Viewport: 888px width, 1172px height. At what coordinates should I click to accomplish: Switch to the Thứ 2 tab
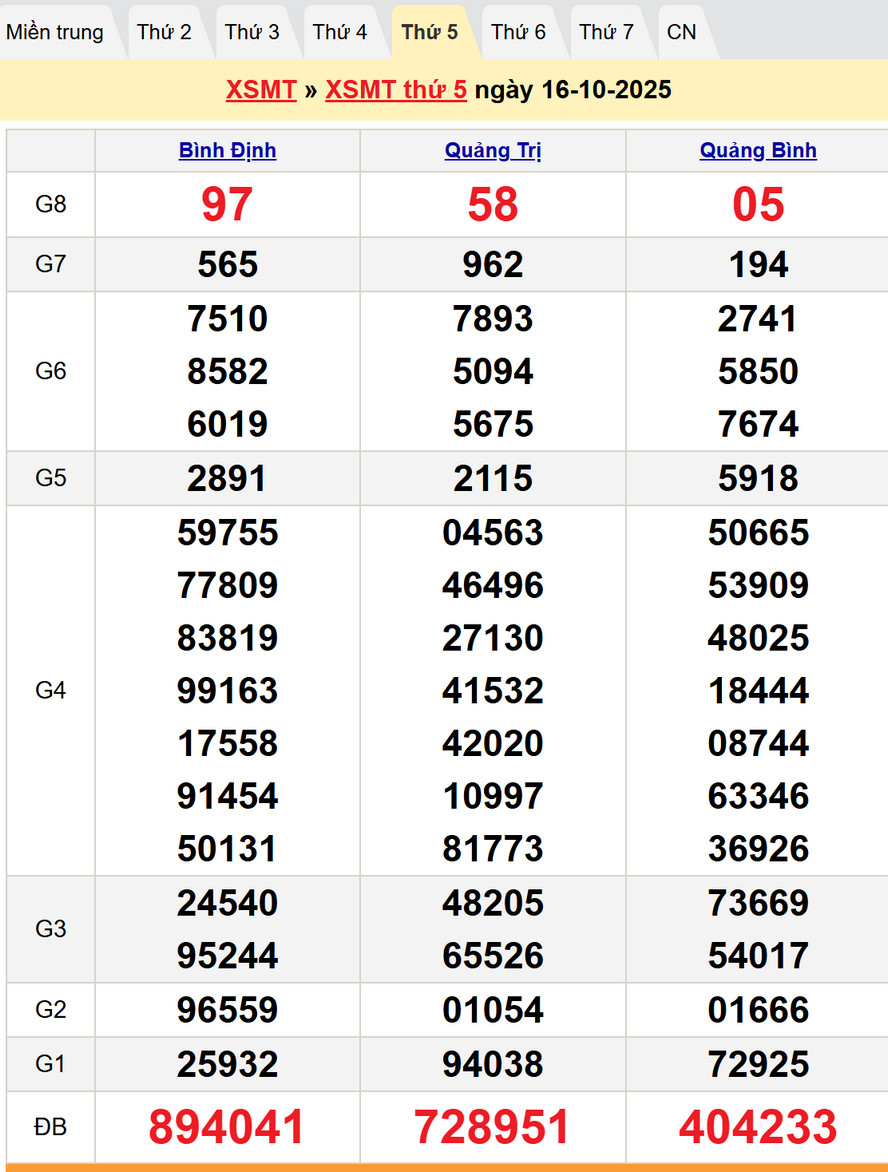tap(164, 32)
